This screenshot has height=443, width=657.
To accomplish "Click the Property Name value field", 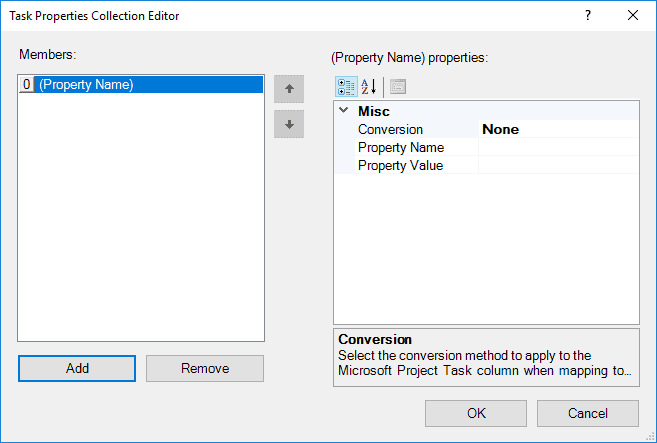I will coord(559,148).
